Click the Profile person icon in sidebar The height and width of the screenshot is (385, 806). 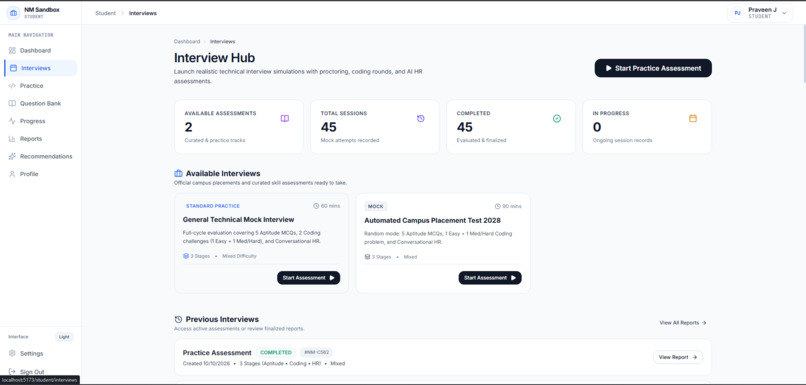coord(12,174)
